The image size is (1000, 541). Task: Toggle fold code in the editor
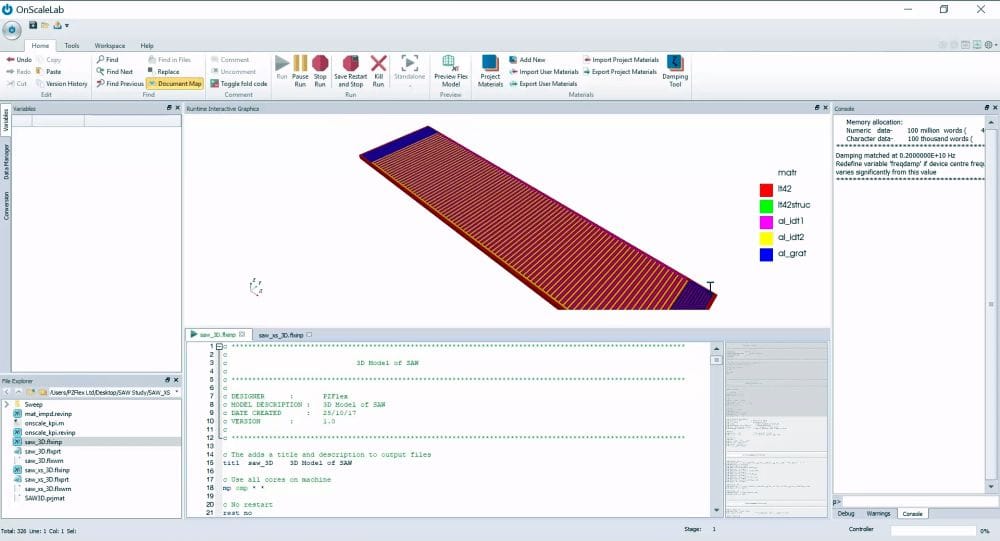[x=238, y=84]
